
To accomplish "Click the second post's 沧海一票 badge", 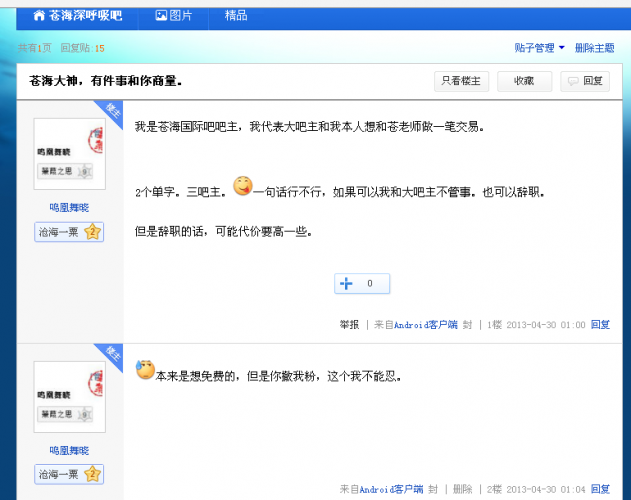I will tap(69, 474).
